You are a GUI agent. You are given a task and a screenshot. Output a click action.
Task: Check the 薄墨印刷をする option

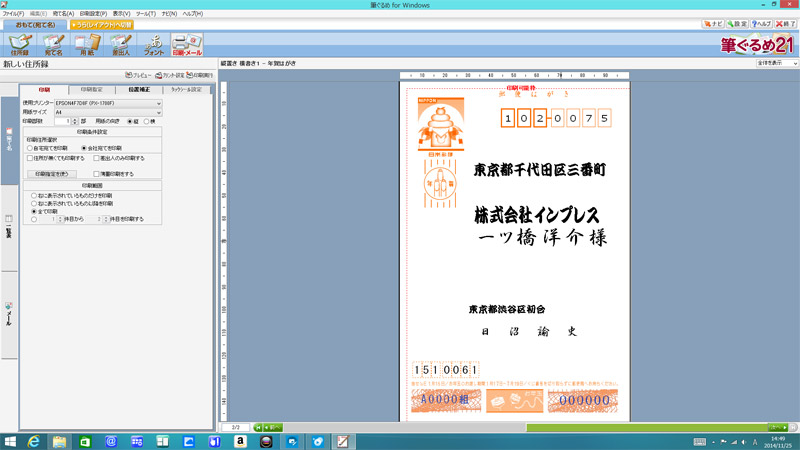coord(97,173)
